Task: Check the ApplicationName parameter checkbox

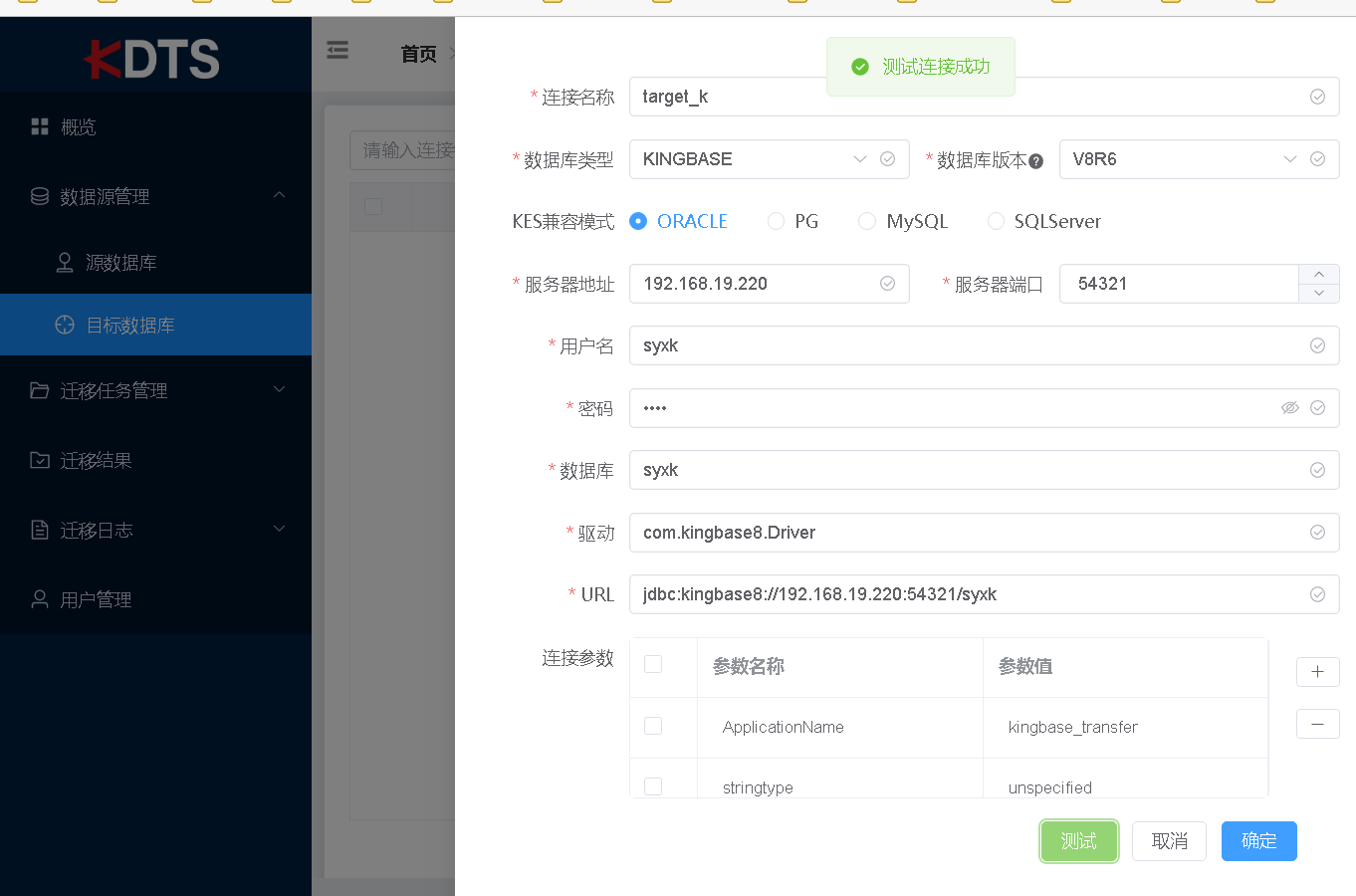Action: [x=653, y=726]
